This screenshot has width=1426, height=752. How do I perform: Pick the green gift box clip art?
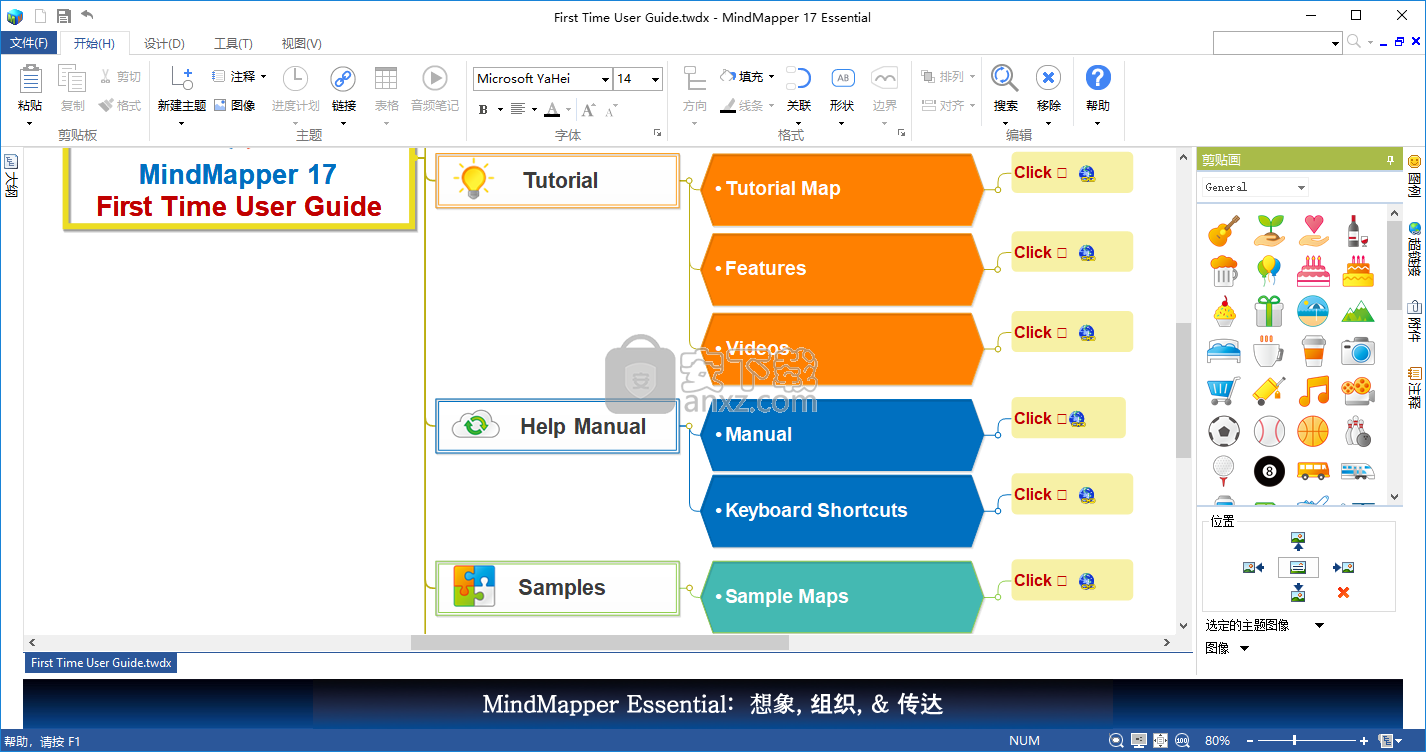coord(1269,311)
